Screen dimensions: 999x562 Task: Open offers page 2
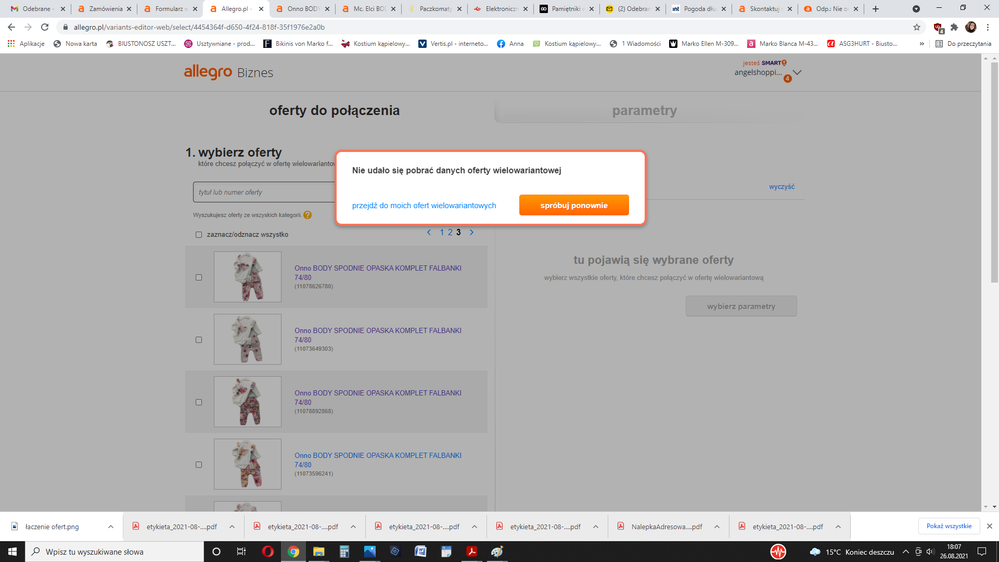tap(450, 233)
